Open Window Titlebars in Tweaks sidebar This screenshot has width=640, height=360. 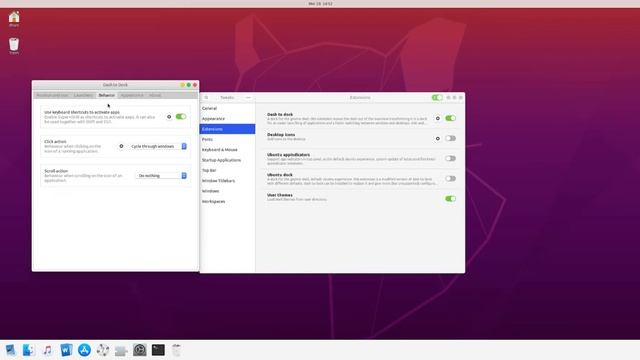point(227,180)
